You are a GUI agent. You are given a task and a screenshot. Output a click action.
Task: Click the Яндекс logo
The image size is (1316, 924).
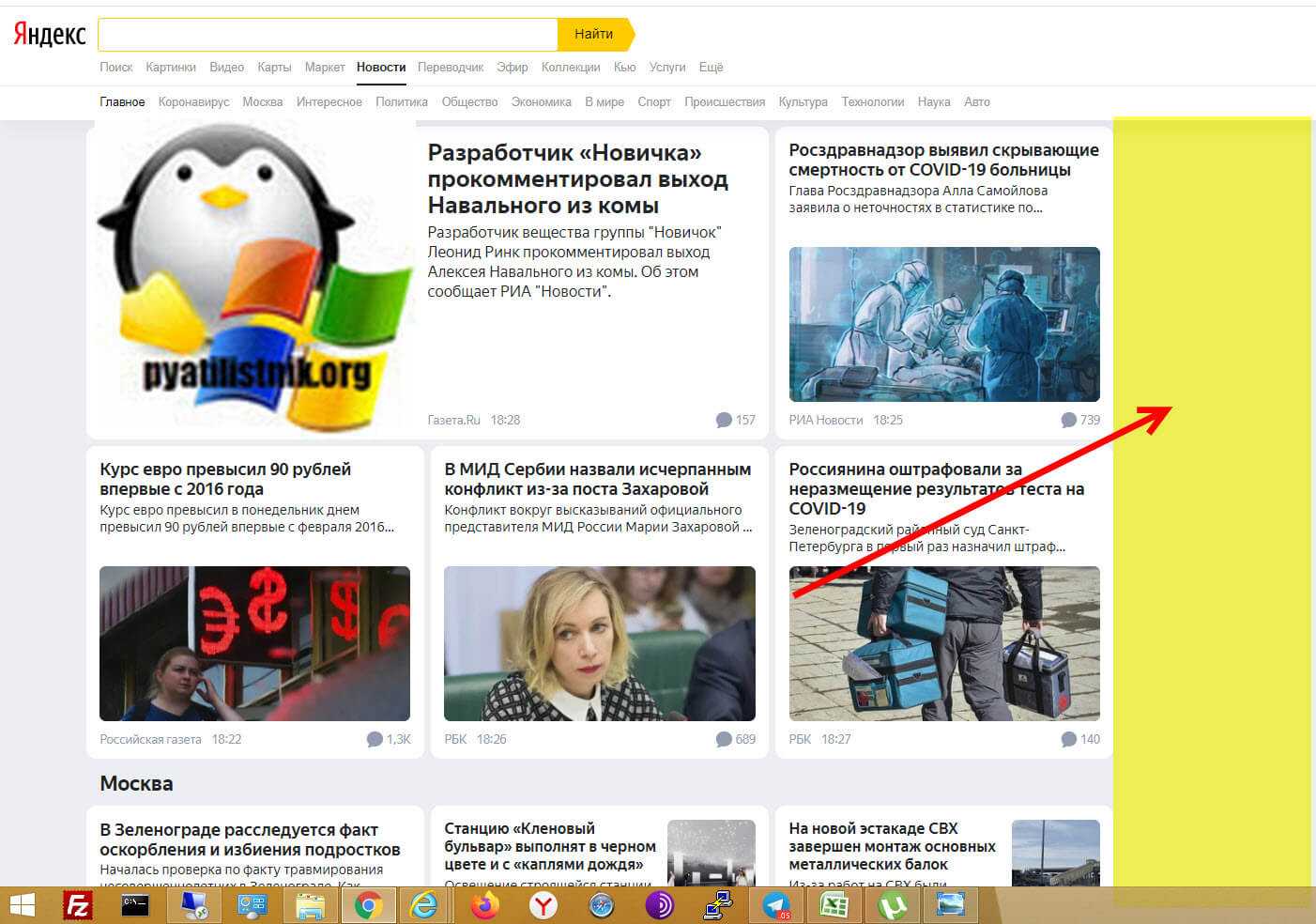[50, 35]
